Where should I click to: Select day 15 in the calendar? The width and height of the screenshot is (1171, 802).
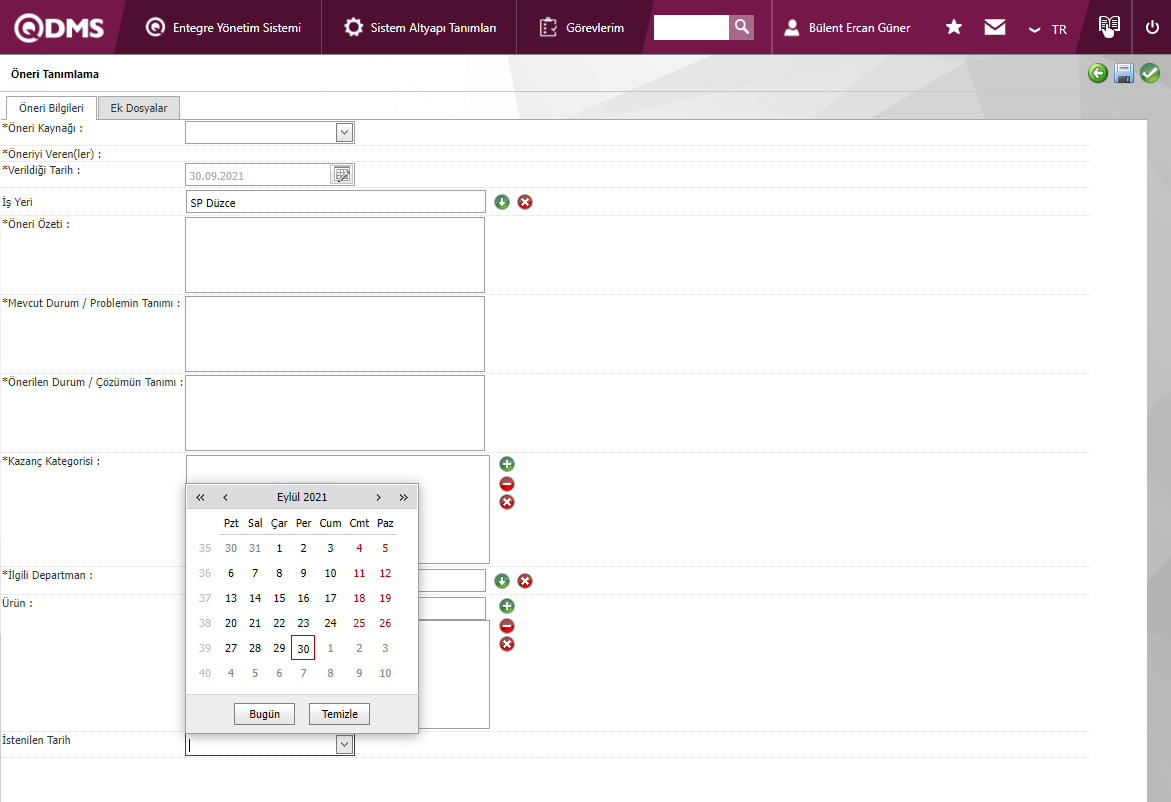(x=279, y=598)
